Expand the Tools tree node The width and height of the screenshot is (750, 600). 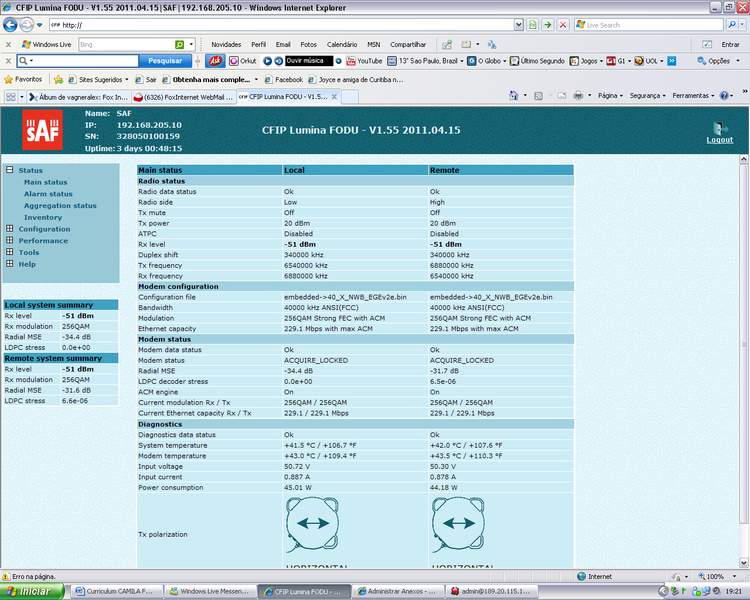coord(10,252)
